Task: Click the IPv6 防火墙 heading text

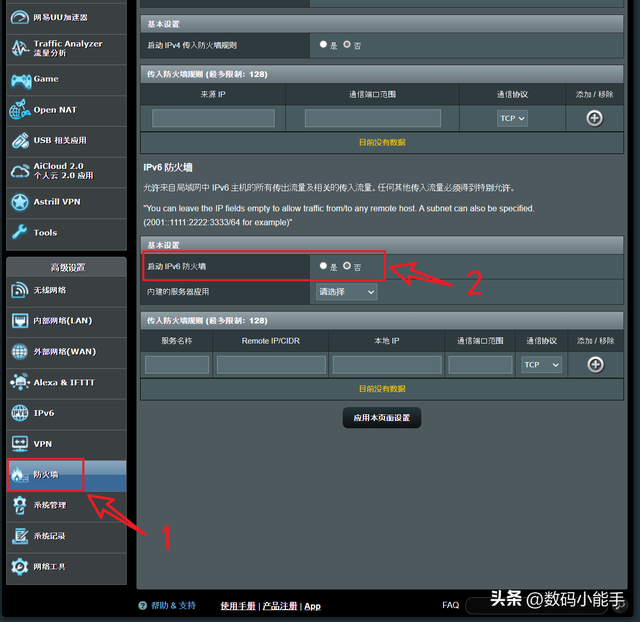Action: (x=168, y=167)
